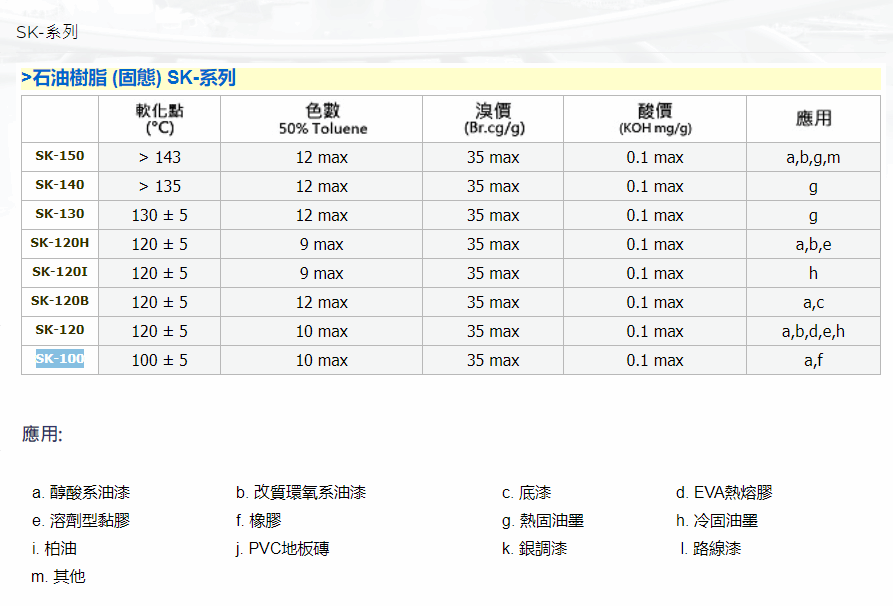The image size is (893, 606).
Task: Click the 'h' application cell for SK-120I
Action: pos(813,273)
